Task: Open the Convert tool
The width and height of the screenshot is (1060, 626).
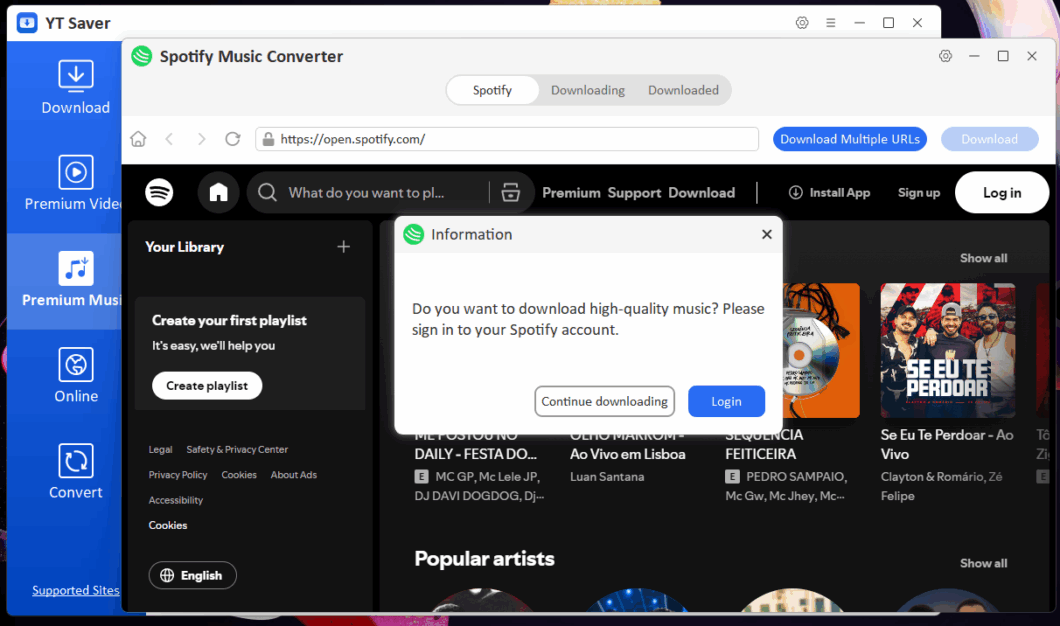Action: 75,471
